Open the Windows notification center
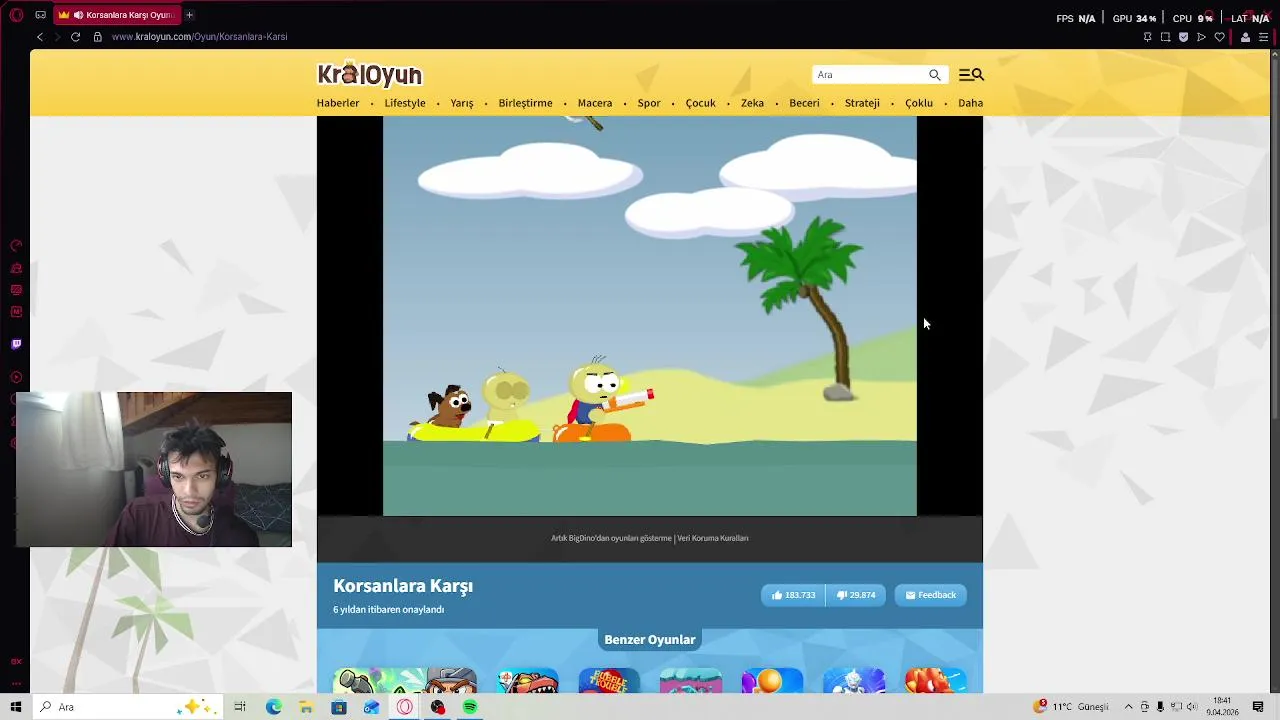1280x720 pixels. (1258, 707)
